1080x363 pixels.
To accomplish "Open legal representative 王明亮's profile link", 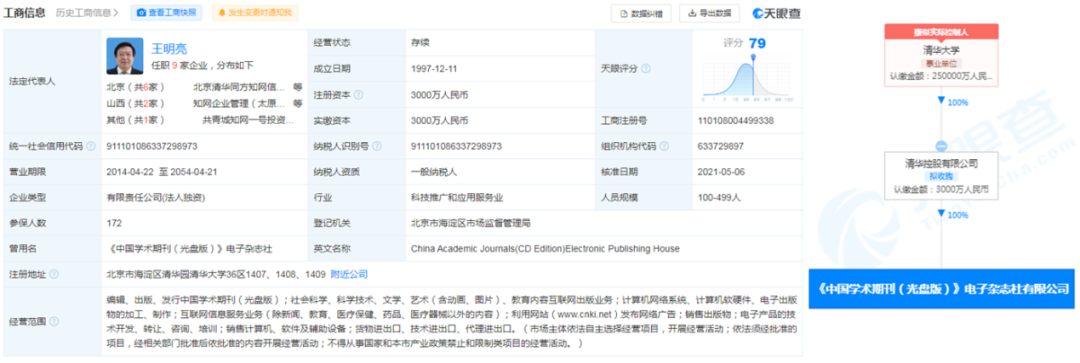I will click(x=169, y=49).
